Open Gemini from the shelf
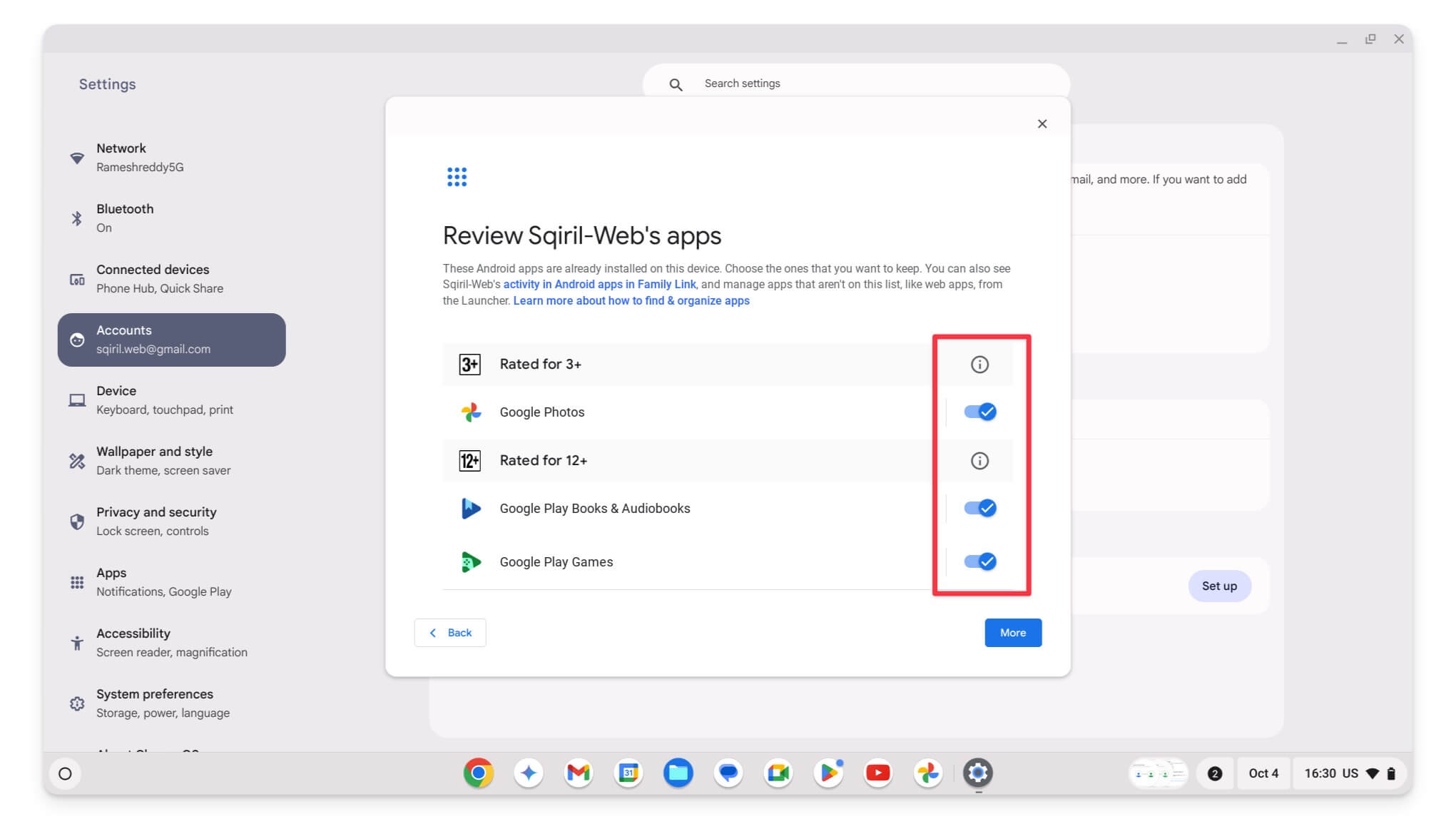The height and width of the screenshot is (819, 1456). (529, 773)
